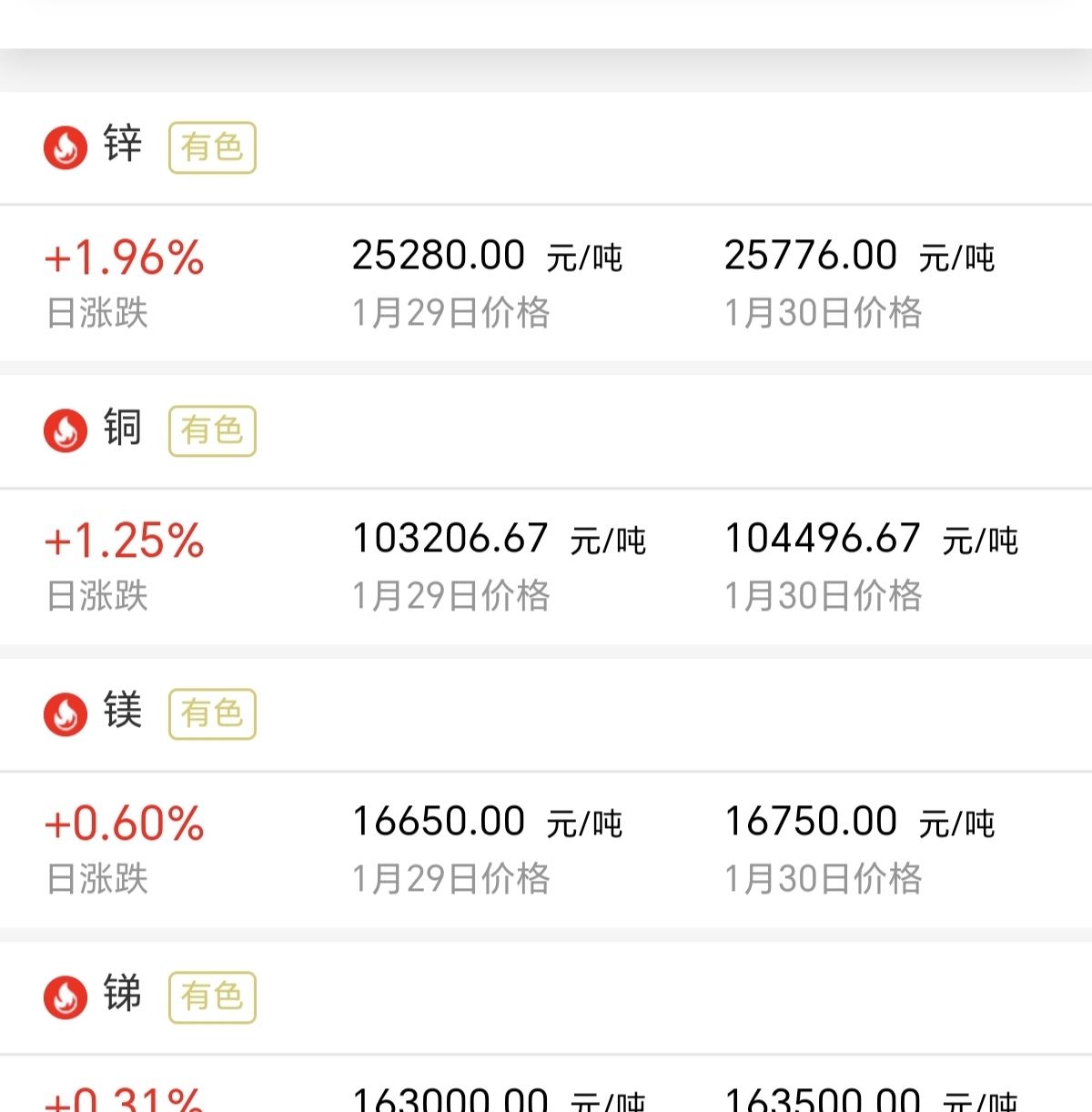Viewport: 1092px width, 1112px height.
Task: Open the 铜 commodity title
Action: tap(123, 428)
